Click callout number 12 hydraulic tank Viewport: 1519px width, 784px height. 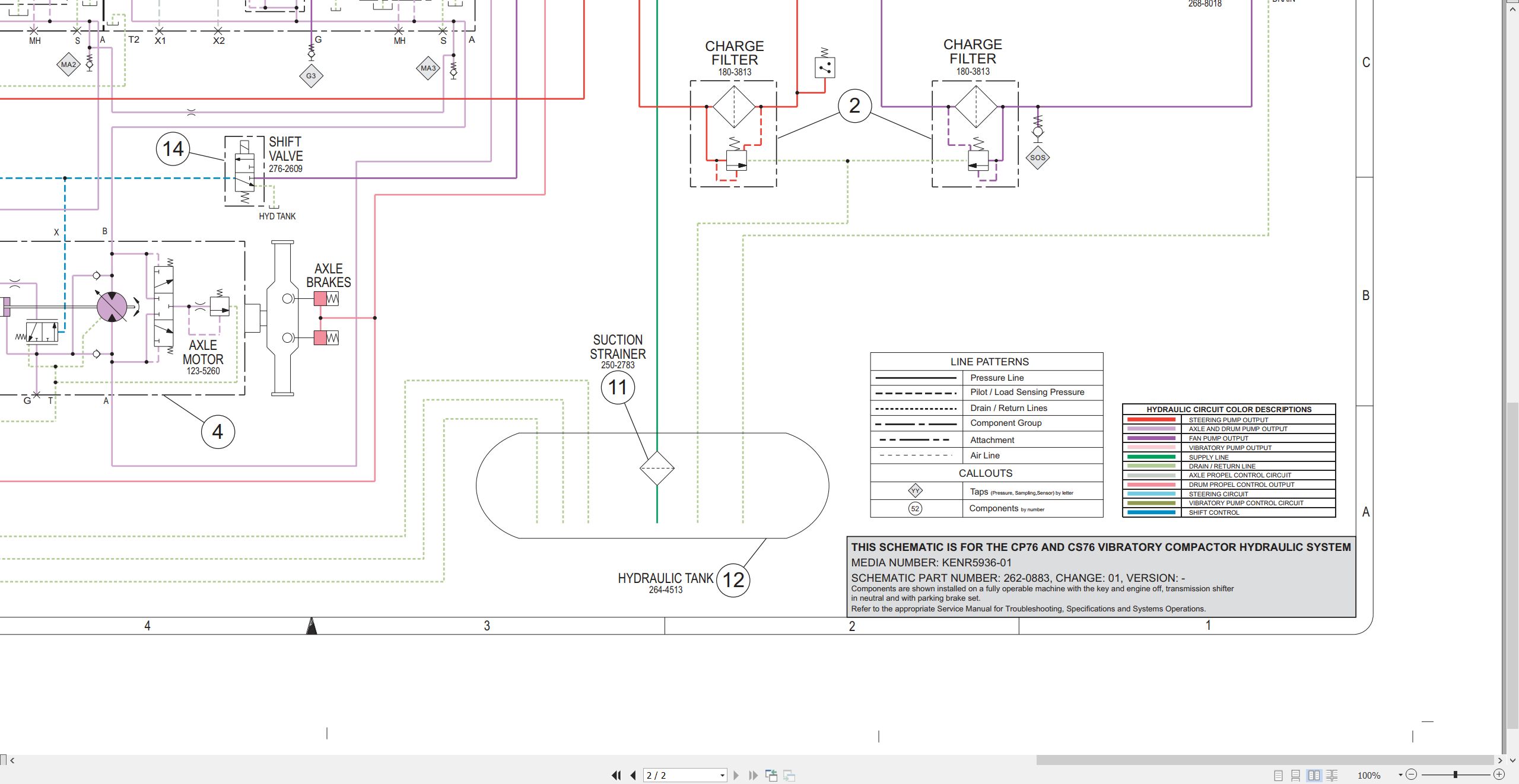pos(733,580)
